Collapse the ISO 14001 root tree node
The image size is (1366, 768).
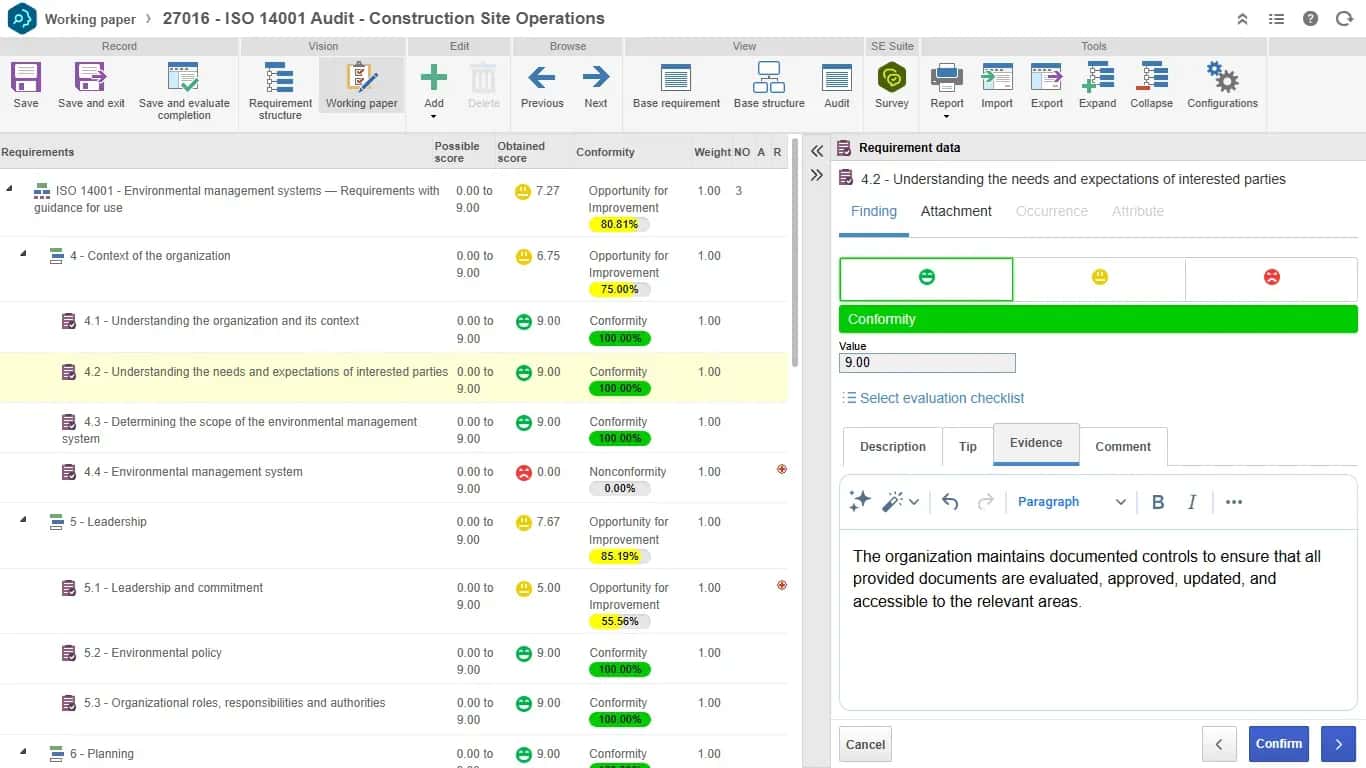pyautogui.click(x=10, y=188)
